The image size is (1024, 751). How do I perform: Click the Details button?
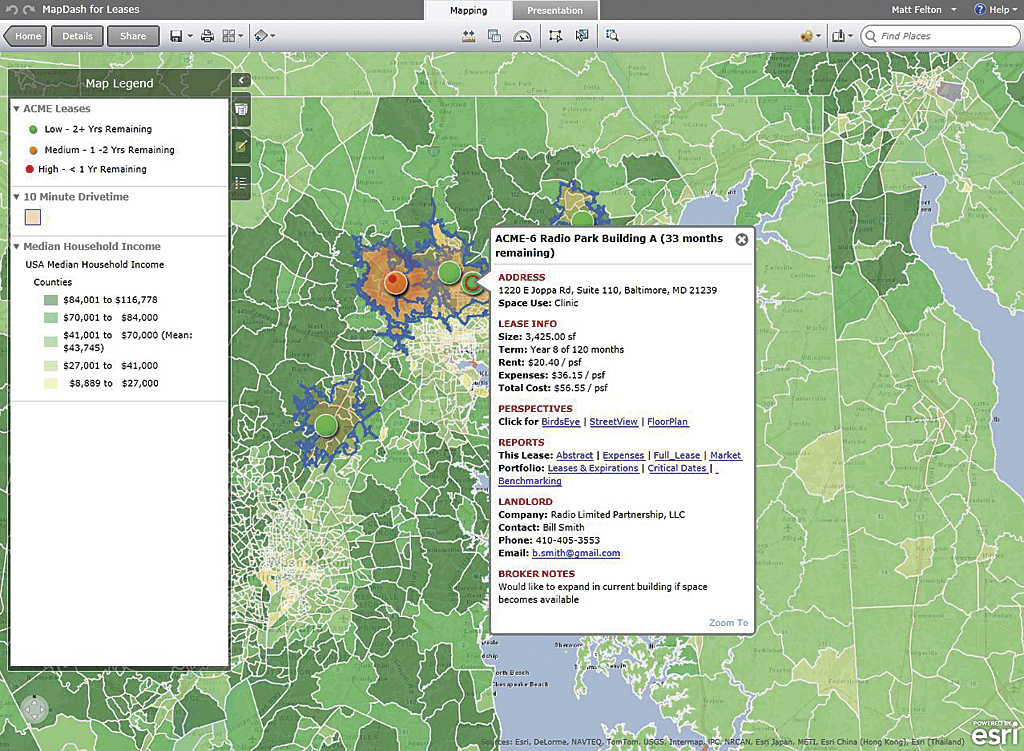click(77, 36)
